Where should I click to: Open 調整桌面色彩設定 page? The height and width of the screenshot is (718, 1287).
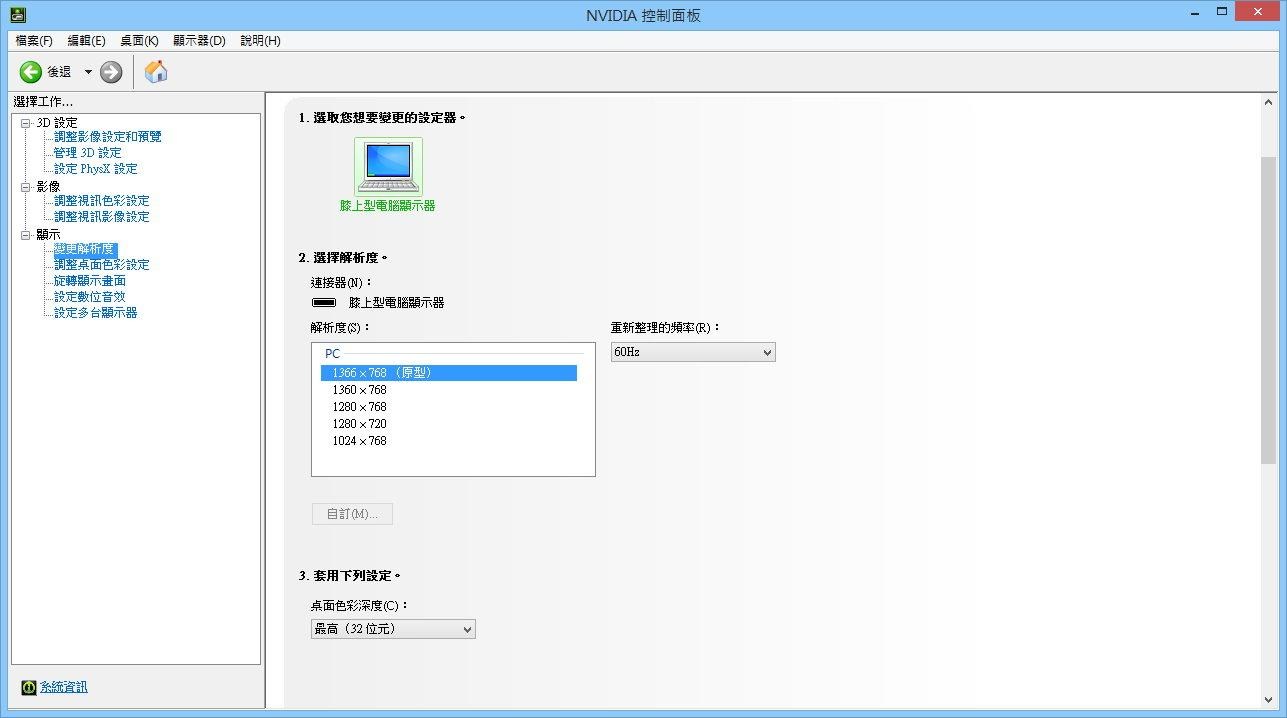coord(101,264)
